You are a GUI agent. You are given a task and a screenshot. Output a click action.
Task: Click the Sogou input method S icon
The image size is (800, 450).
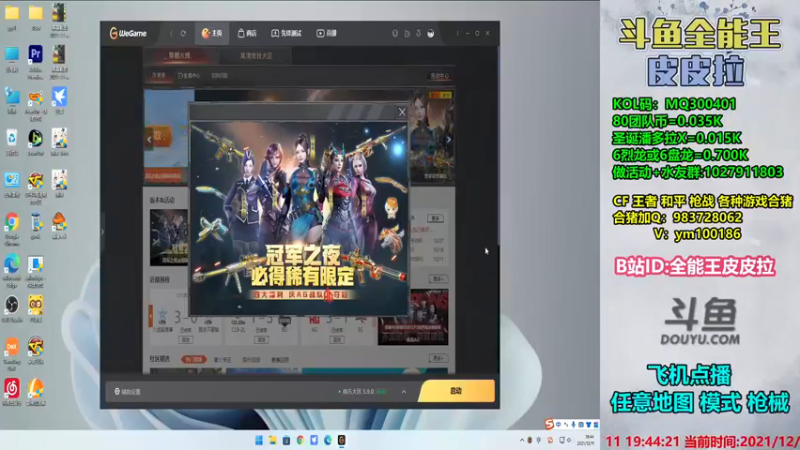point(549,423)
